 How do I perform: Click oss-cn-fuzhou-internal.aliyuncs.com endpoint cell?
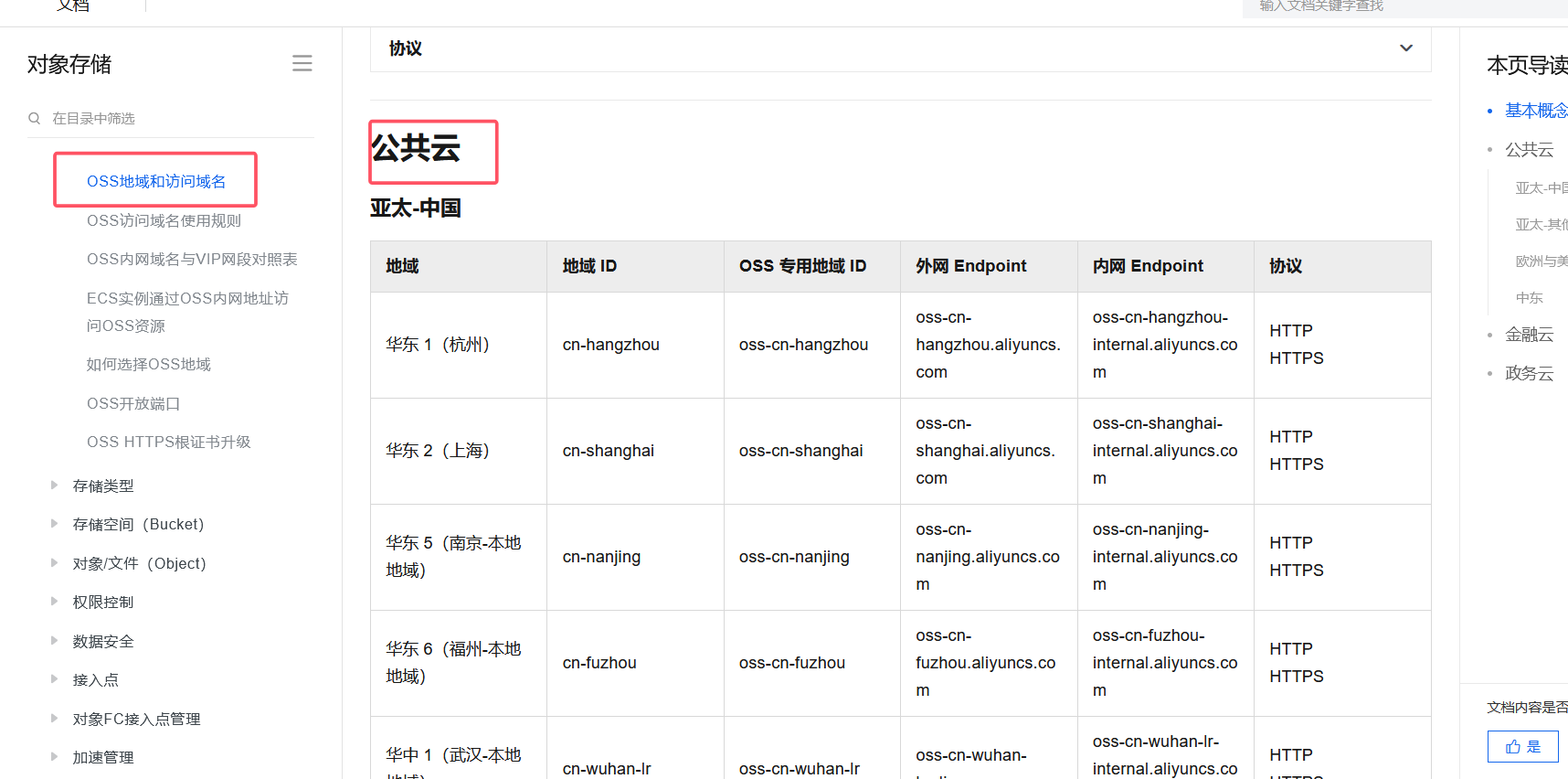click(x=1165, y=663)
